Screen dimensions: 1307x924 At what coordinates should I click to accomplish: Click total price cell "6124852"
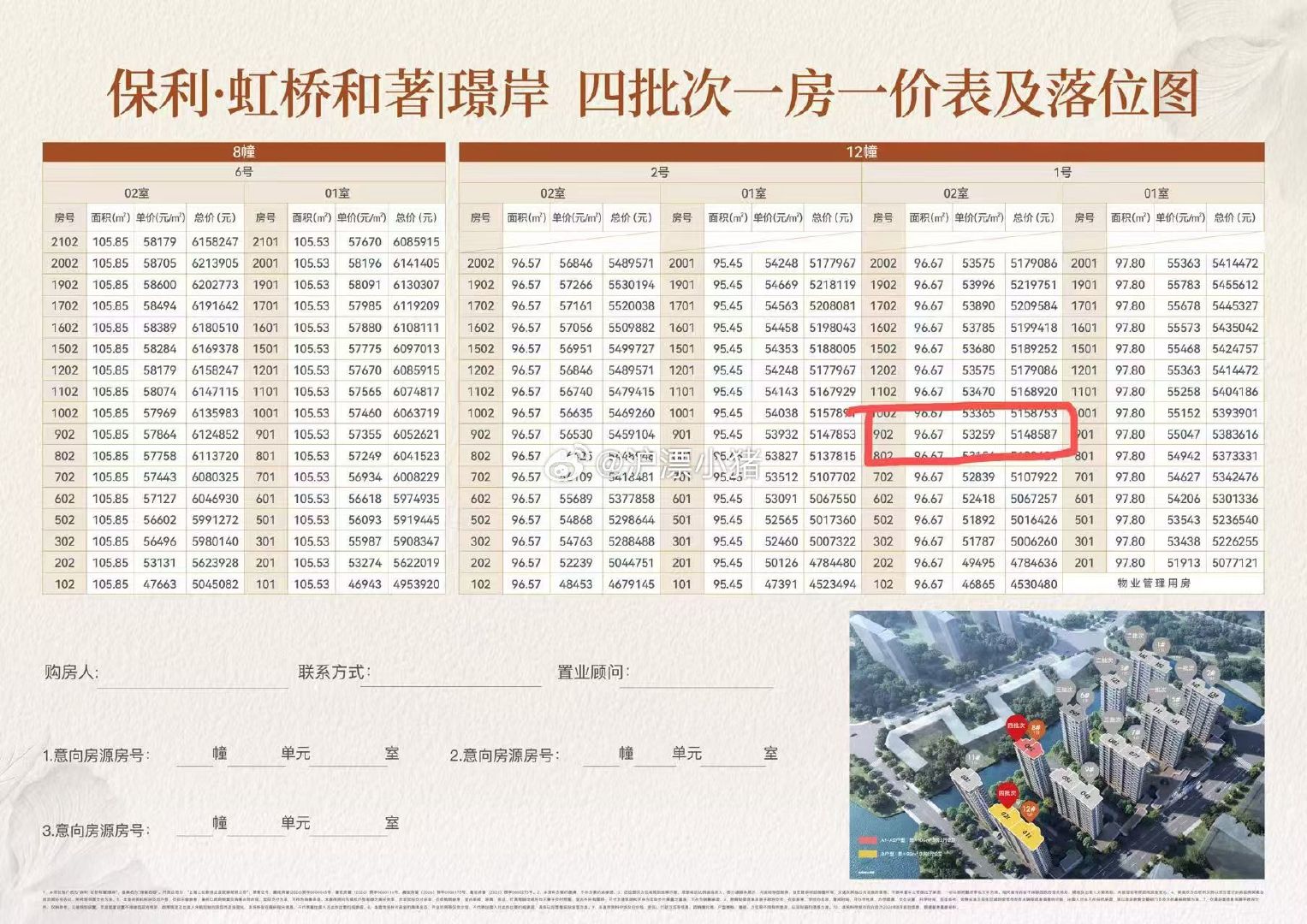215,435
